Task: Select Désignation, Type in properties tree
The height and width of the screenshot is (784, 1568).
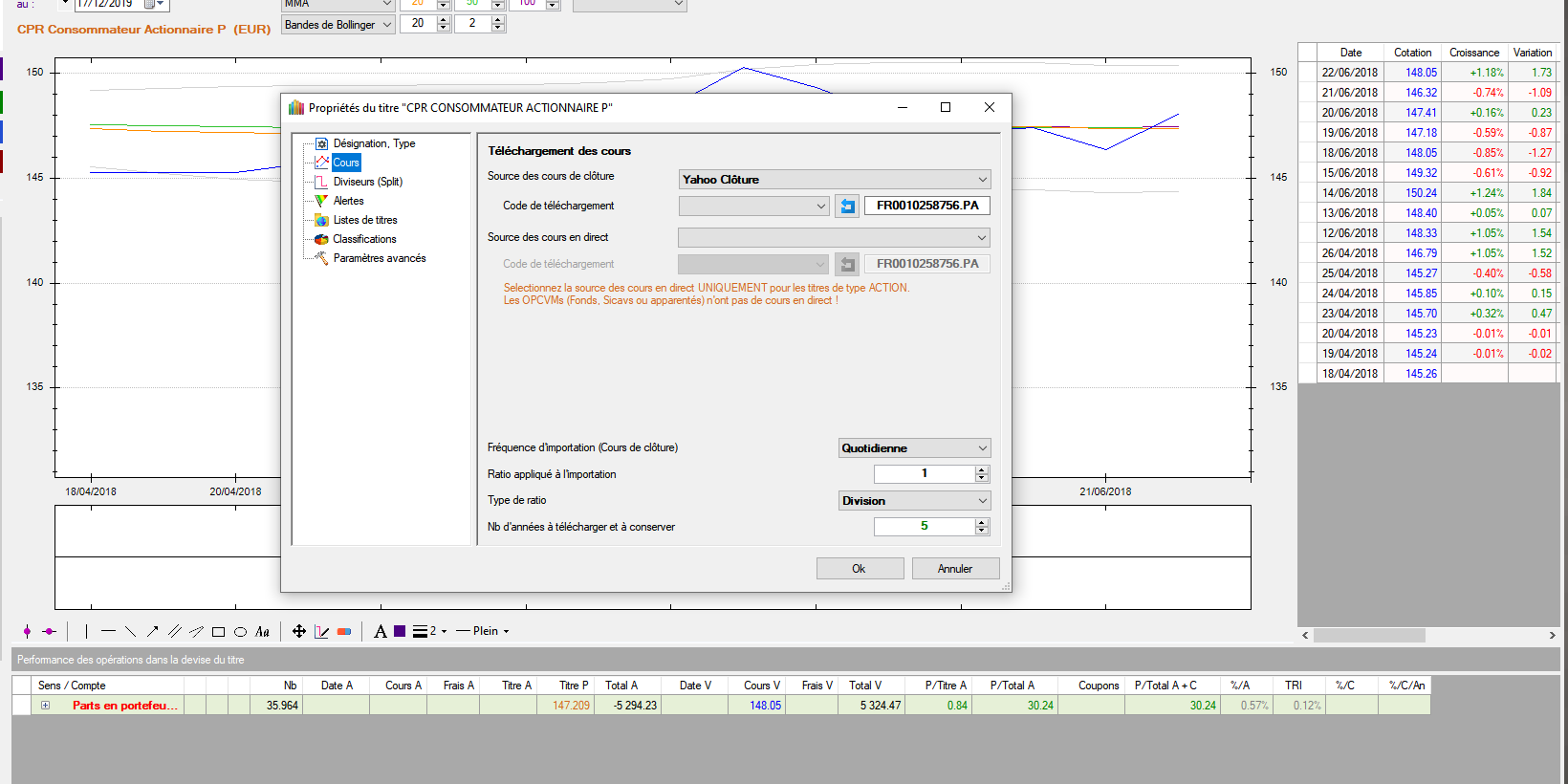Action: 374,143
